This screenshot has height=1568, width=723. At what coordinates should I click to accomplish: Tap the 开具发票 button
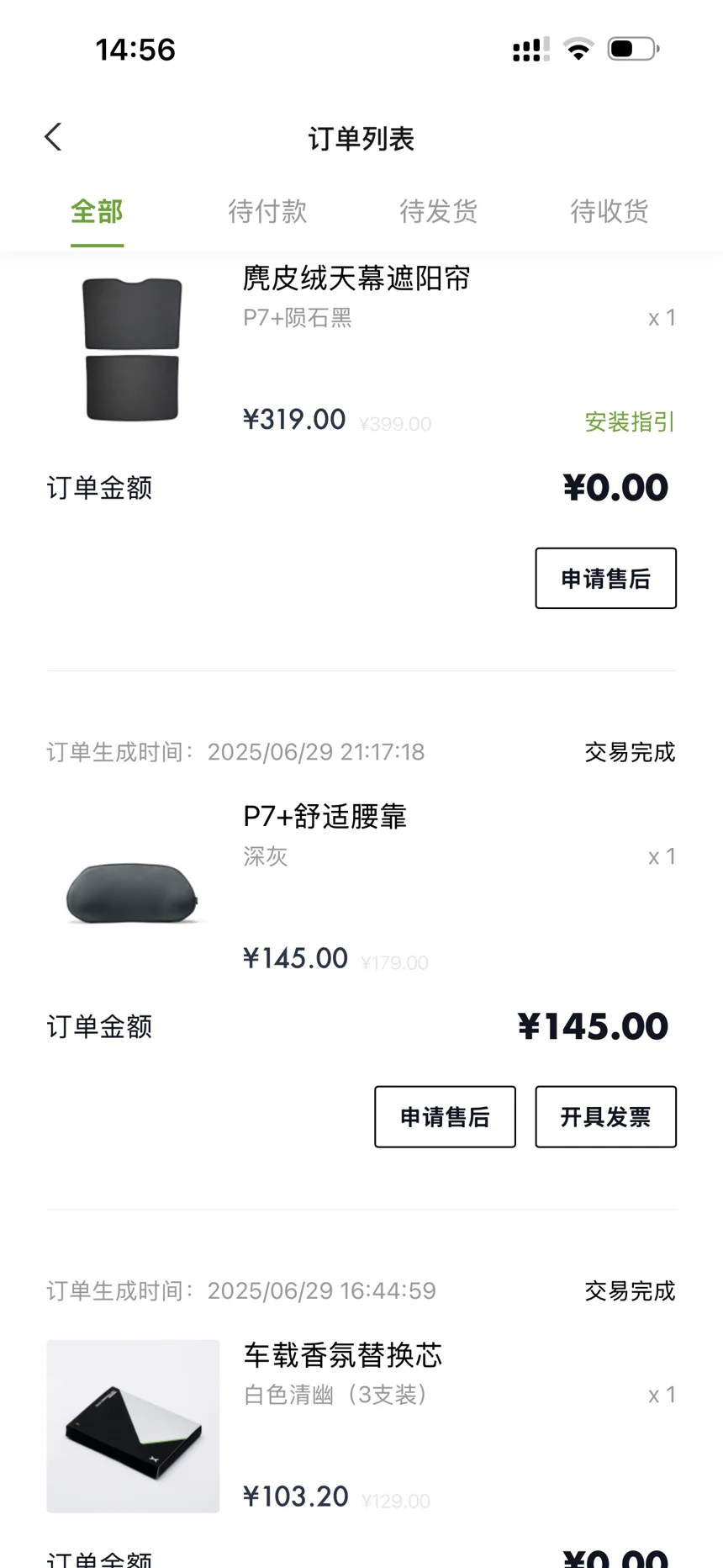point(605,1116)
